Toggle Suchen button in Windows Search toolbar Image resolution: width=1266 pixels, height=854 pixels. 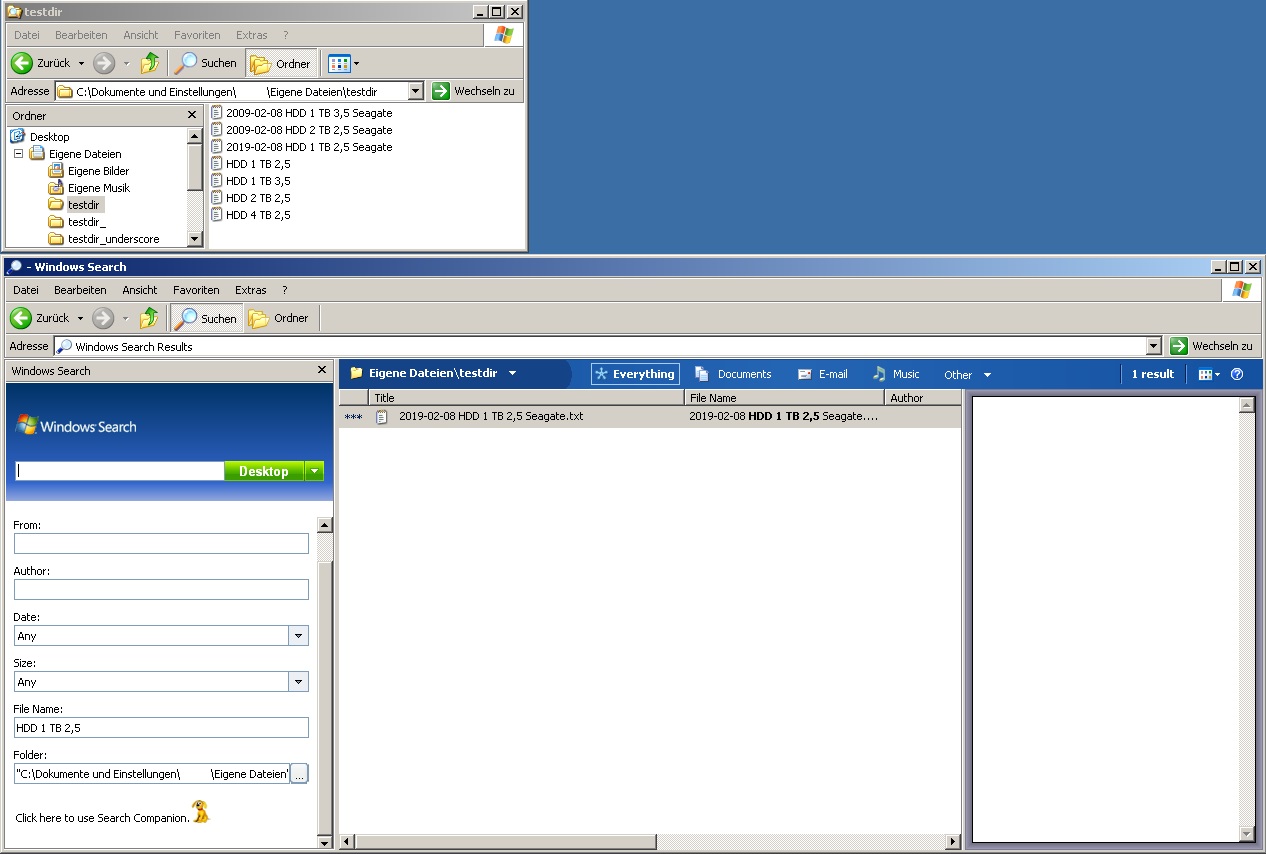coord(206,318)
